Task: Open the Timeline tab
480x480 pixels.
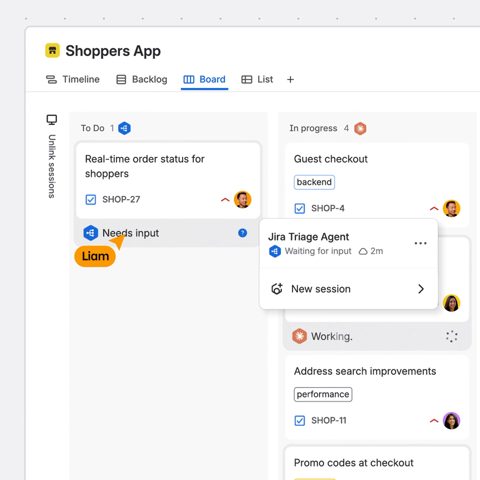Action: tap(73, 79)
